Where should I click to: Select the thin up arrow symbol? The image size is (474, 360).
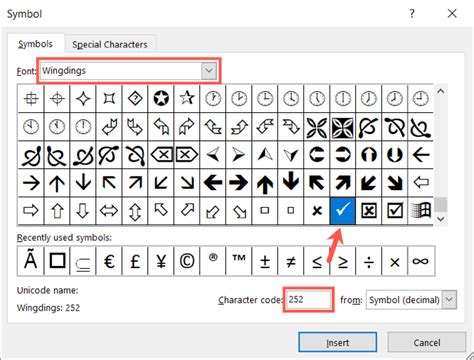coord(57,183)
